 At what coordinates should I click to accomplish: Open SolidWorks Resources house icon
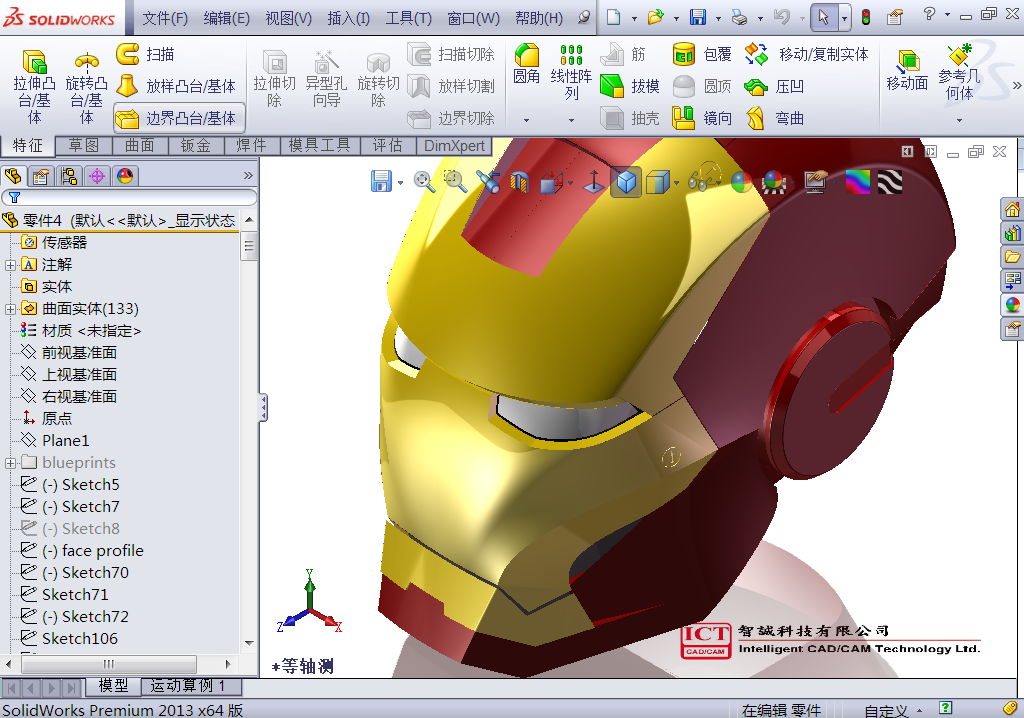click(1012, 210)
